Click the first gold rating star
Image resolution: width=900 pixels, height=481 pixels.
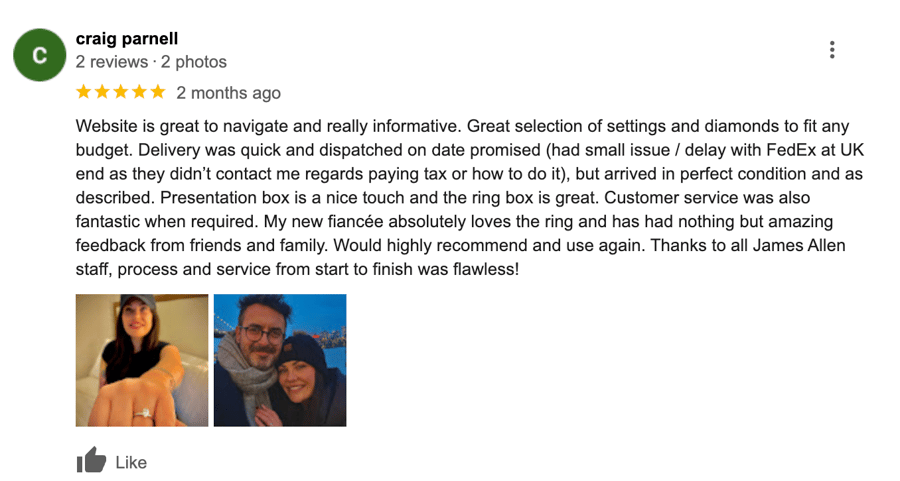click(x=84, y=92)
